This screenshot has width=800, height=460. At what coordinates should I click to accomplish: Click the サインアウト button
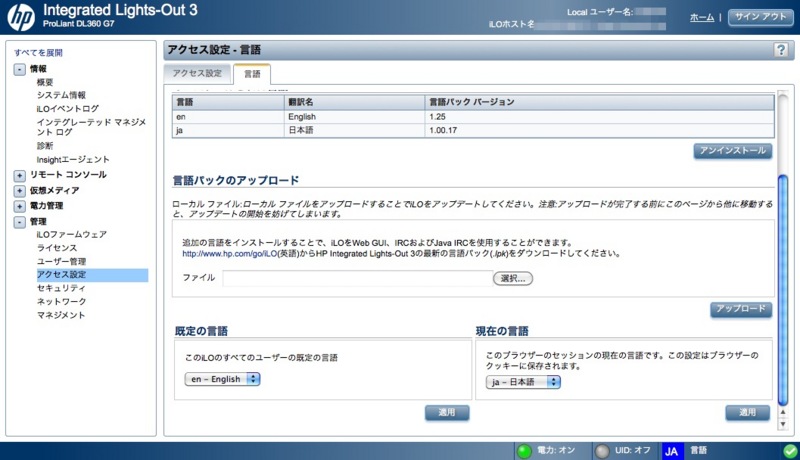click(760, 17)
